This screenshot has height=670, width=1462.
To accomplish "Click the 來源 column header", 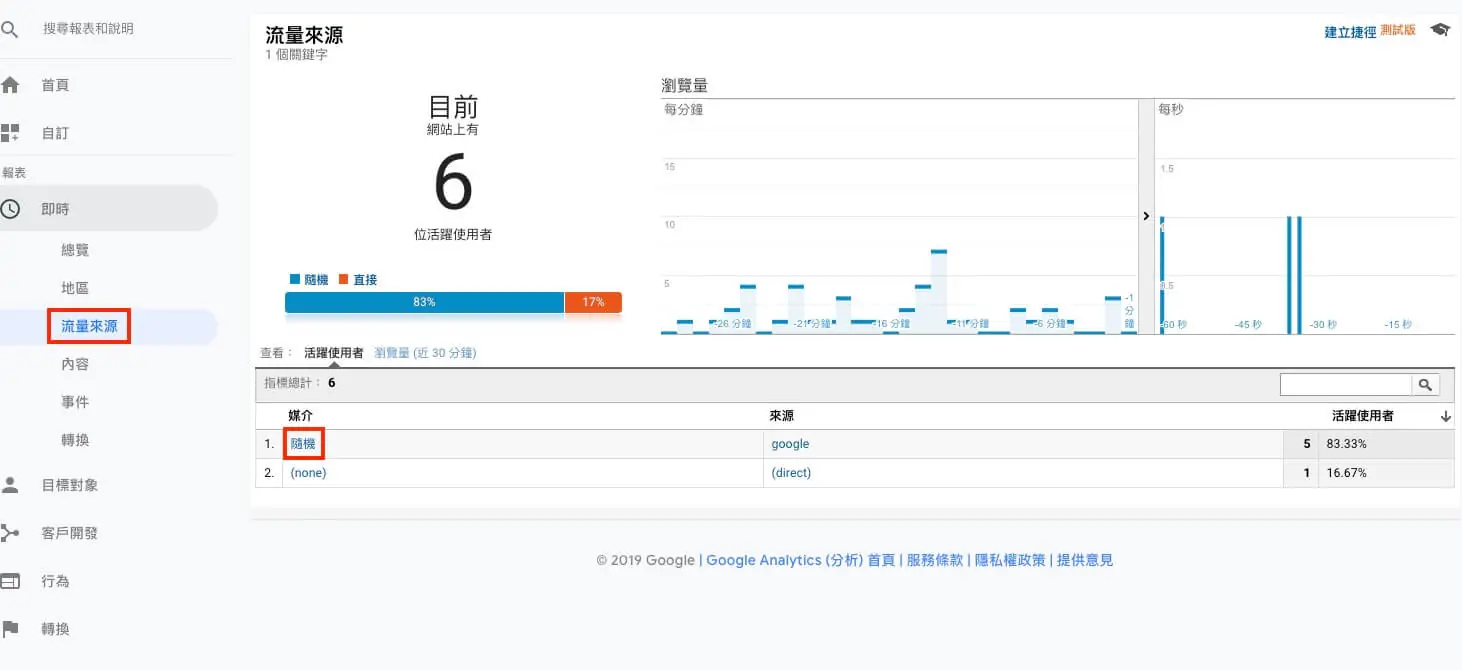I will 781,416.
